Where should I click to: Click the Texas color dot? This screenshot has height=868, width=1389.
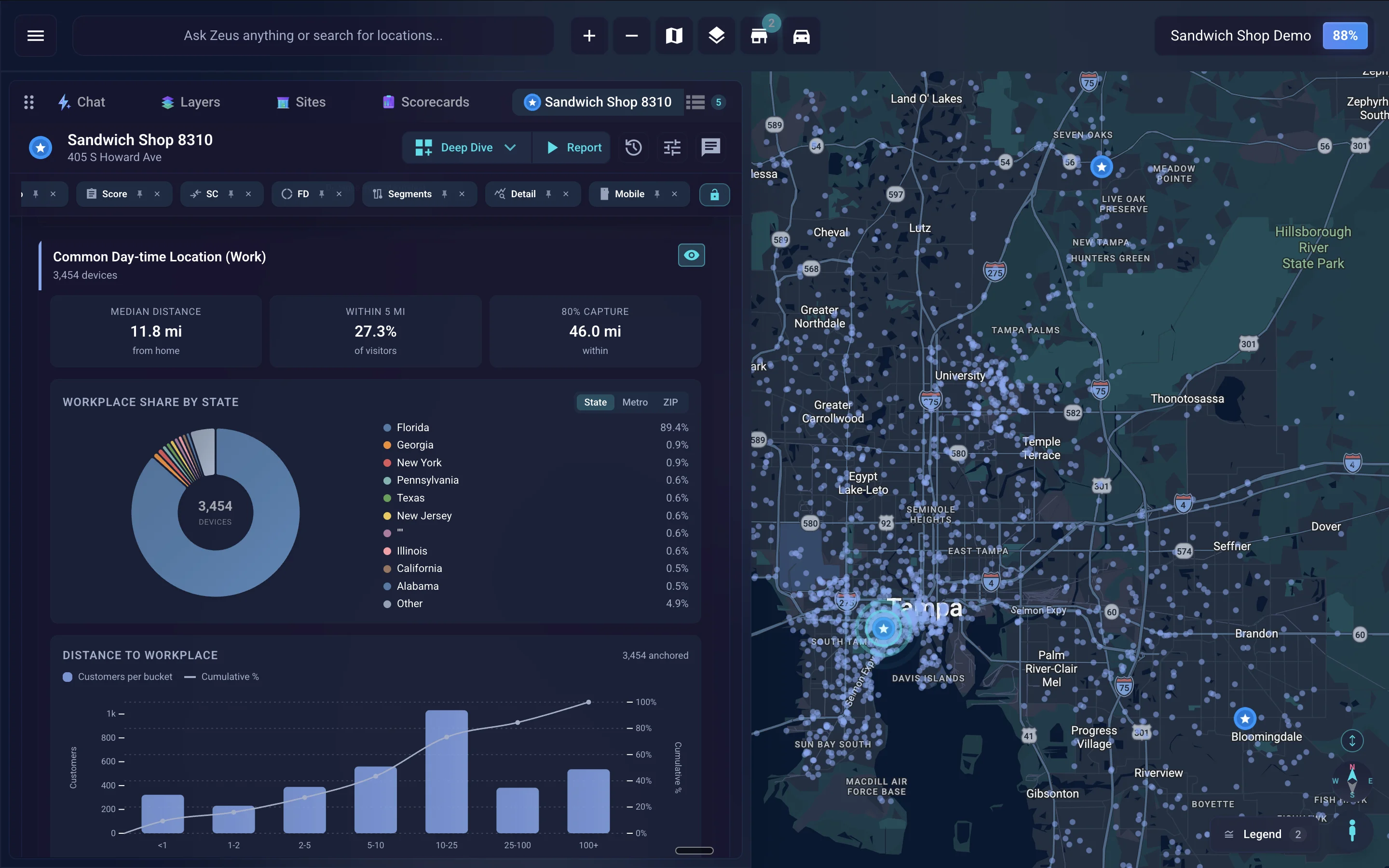click(387, 498)
